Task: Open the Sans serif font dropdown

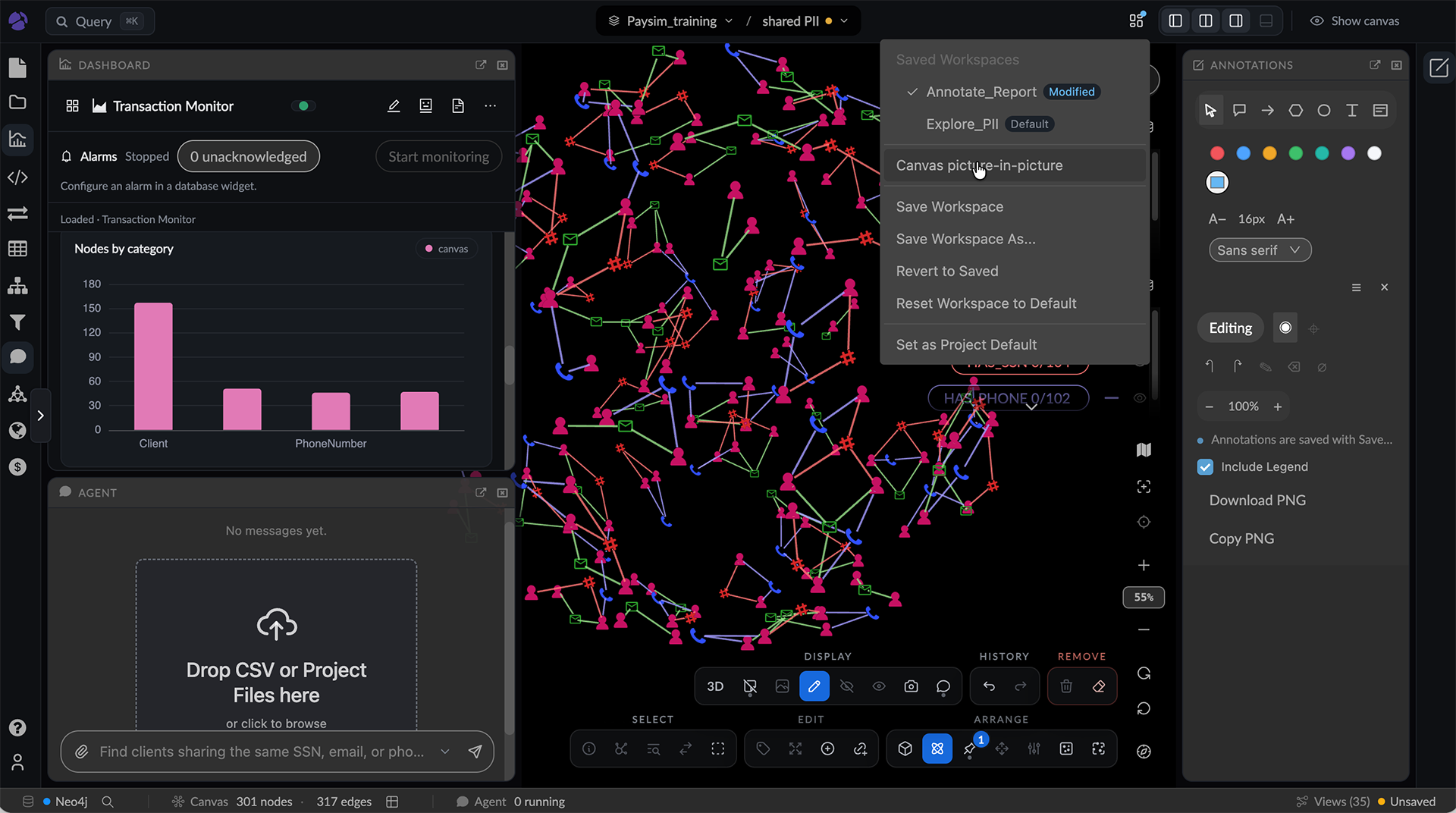Action: click(x=1260, y=250)
